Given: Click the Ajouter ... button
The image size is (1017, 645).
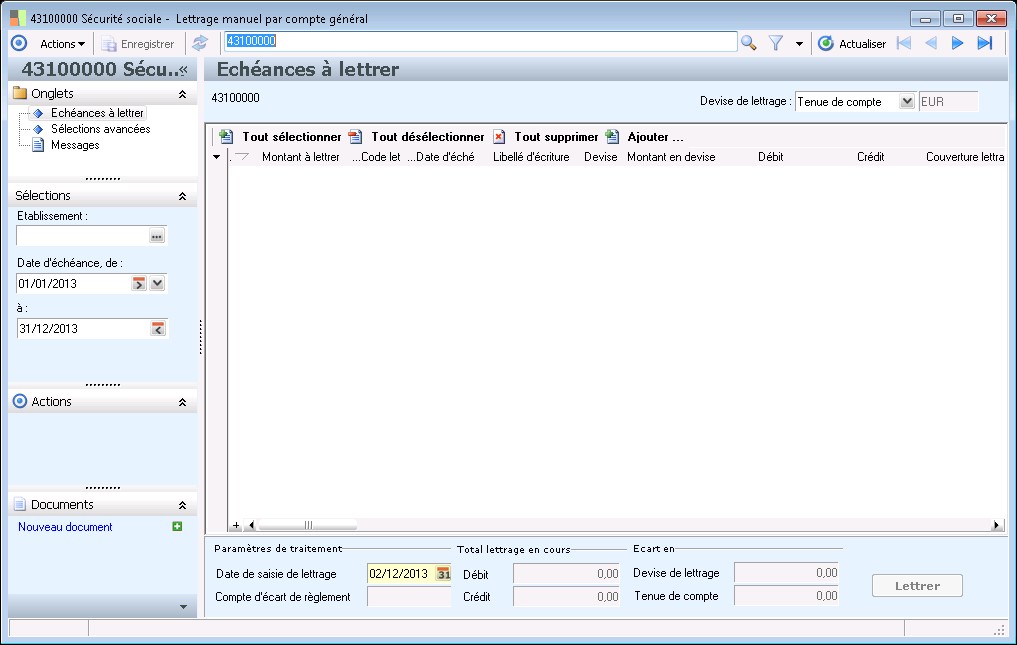Looking at the screenshot, I should [644, 137].
